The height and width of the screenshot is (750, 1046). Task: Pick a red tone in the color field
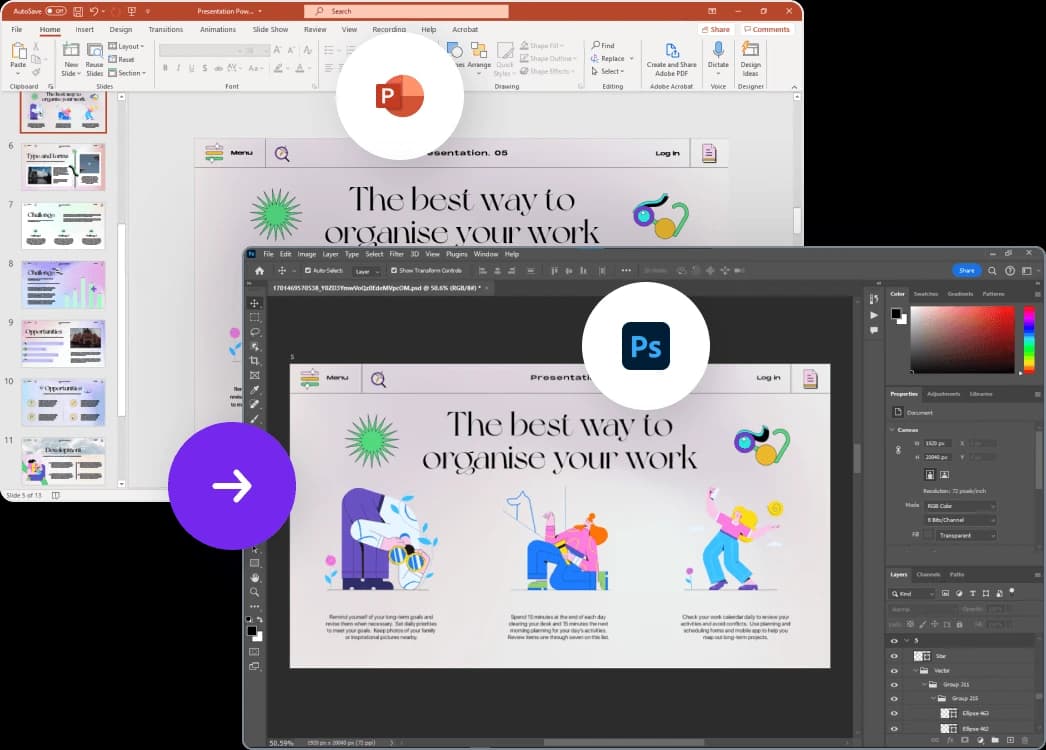pyautogui.click(x=963, y=340)
